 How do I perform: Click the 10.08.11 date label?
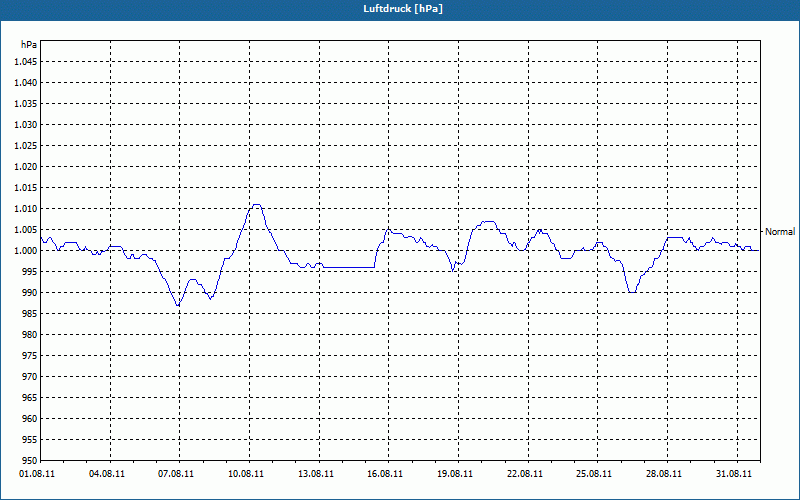[x=246, y=474]
